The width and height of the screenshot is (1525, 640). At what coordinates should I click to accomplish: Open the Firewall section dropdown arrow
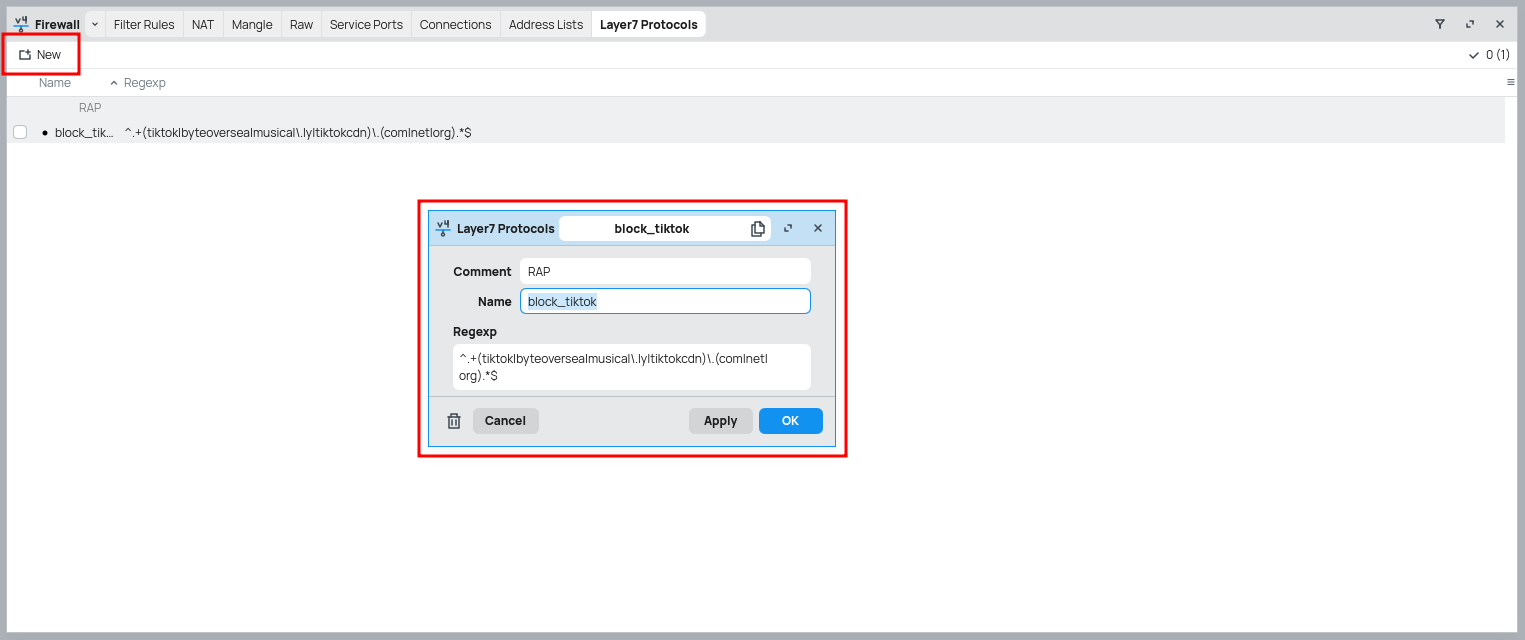pyautogui.click(x=95, y=24)
